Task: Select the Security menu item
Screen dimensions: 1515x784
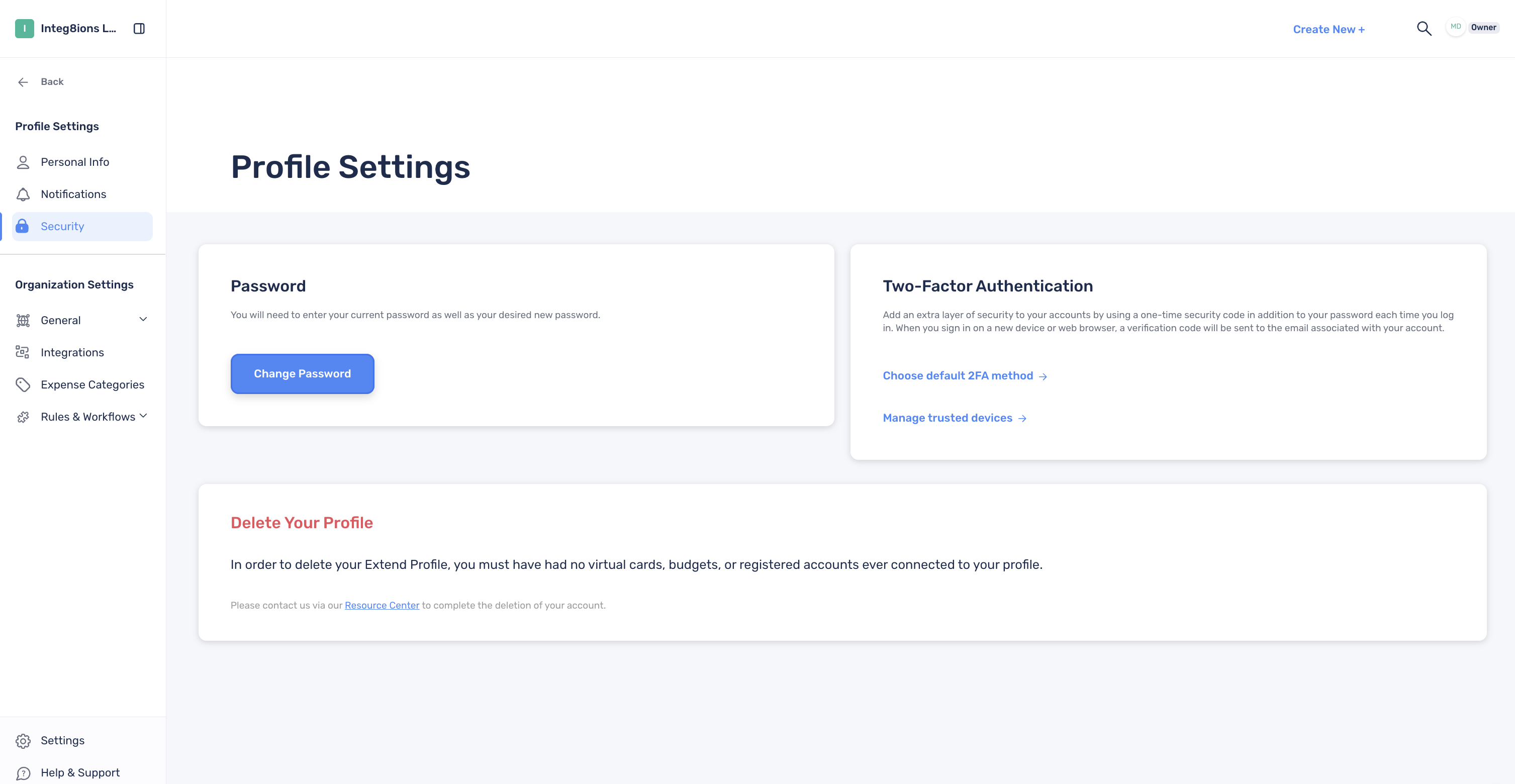Action: (x=82, y=227)
